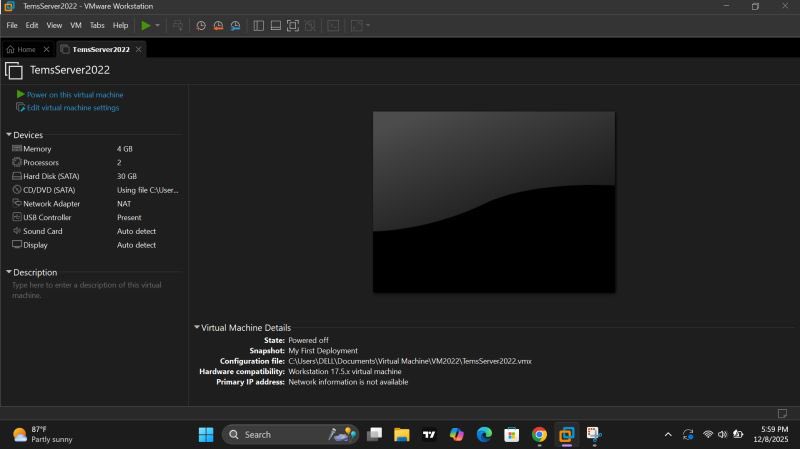Take a snapshot using the clock icon
The image size is (800, 449).
(x=201, y=26)
